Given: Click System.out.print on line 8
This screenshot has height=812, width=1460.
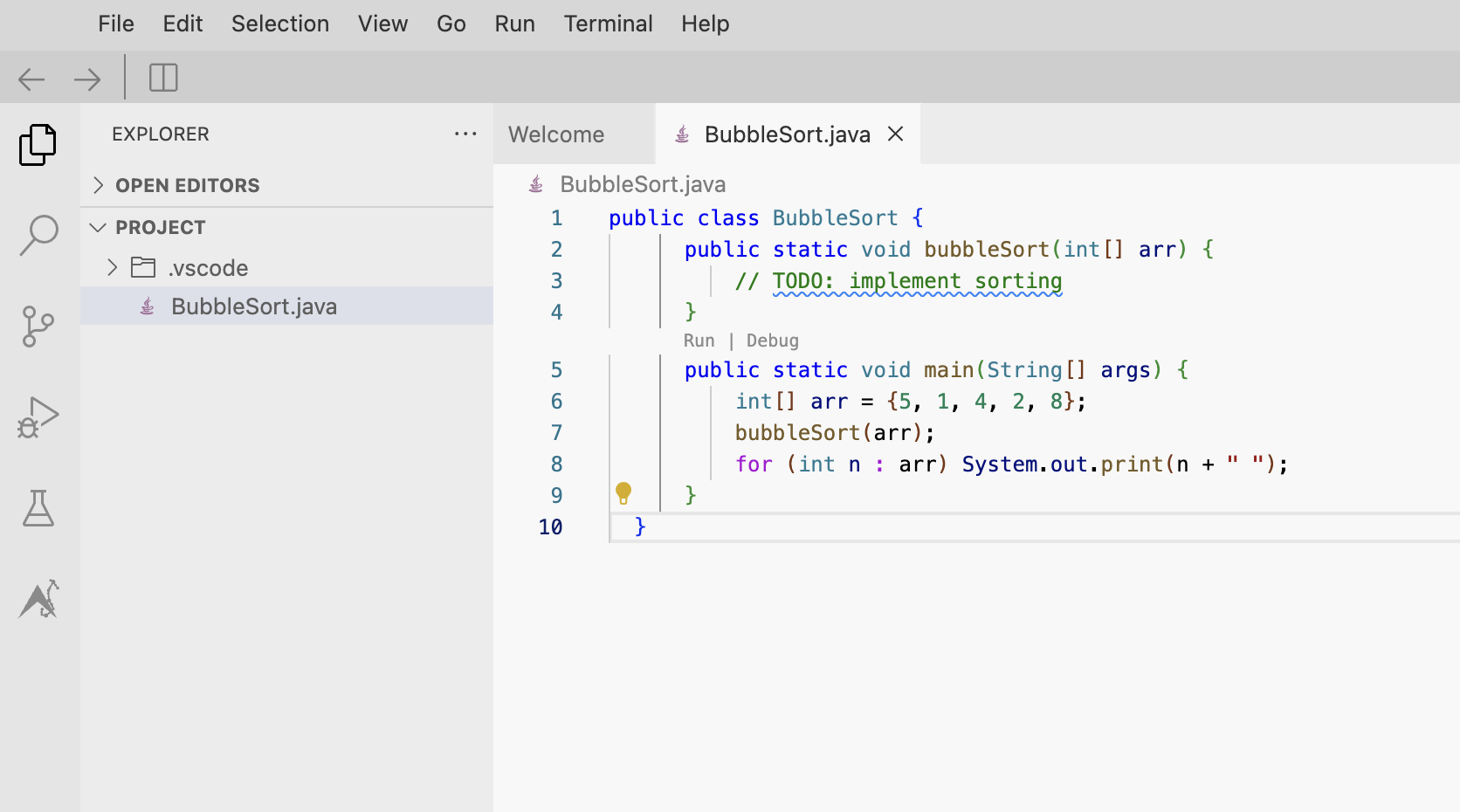Looking at the screenshot, I should pos(1063,464).
